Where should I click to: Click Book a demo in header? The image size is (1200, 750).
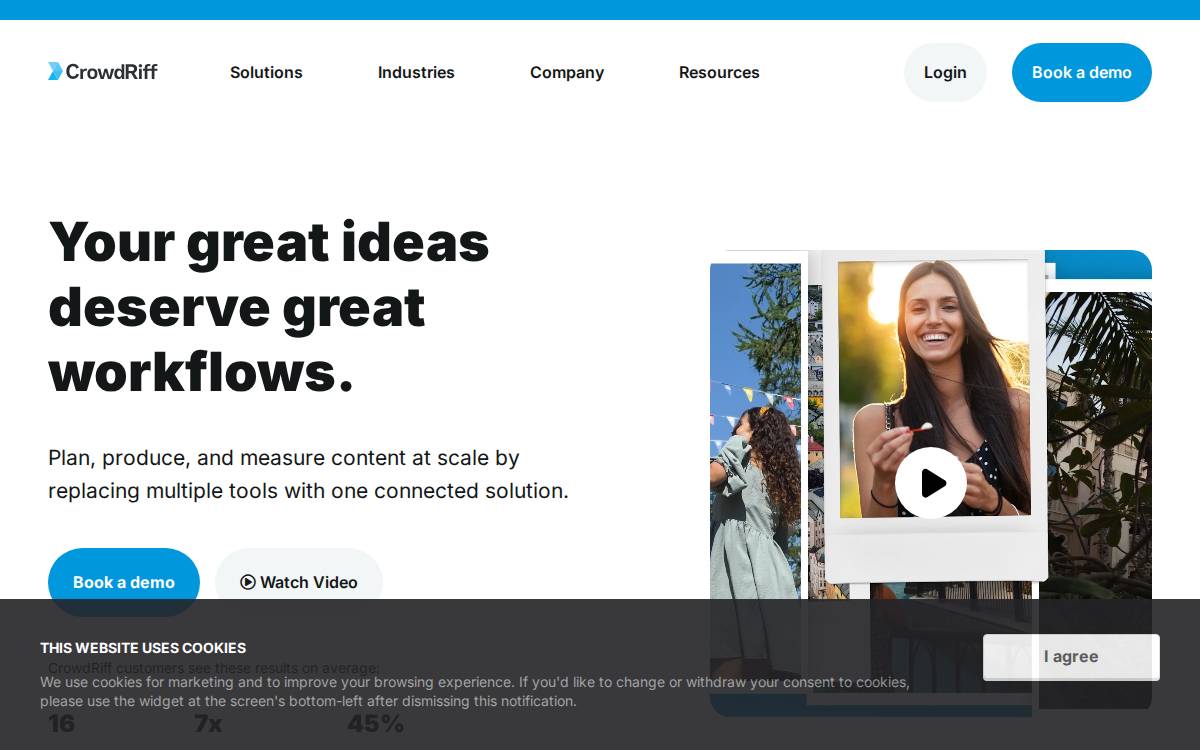(x=1082, y=72)
